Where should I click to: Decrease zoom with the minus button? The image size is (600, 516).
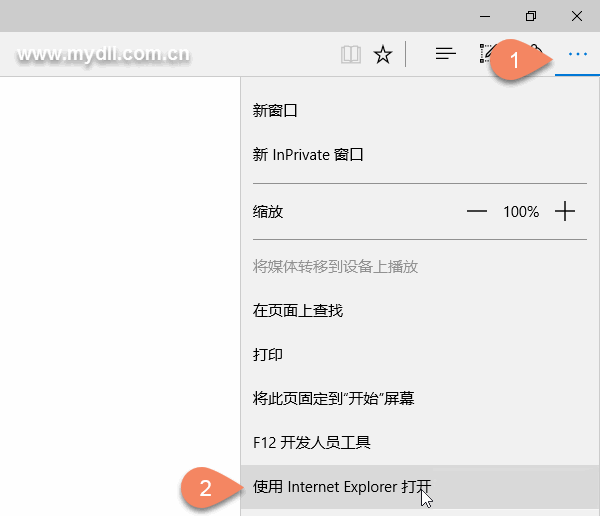(x=477, y=211)
